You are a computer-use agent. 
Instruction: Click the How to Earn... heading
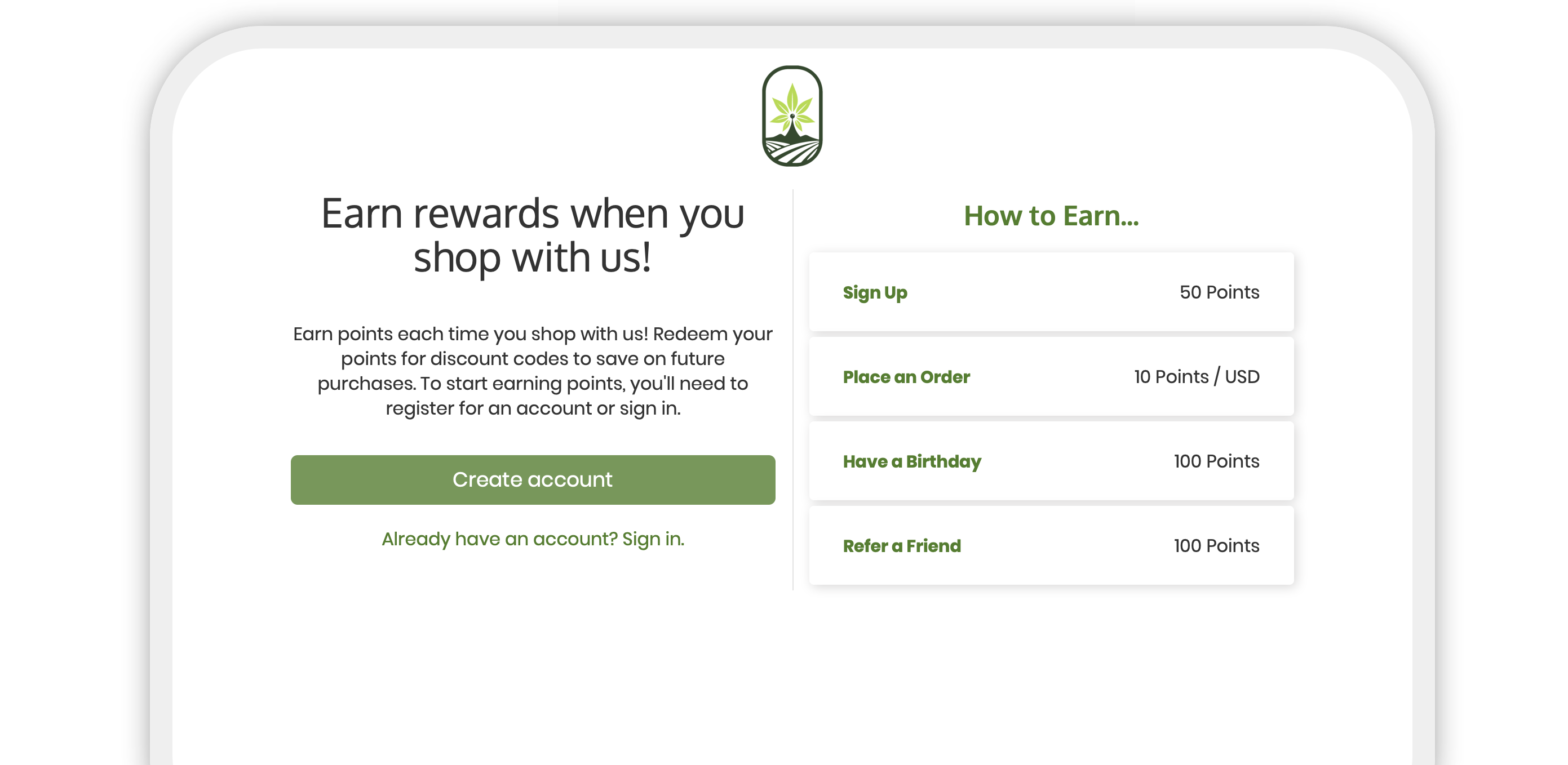[1051, 215]
